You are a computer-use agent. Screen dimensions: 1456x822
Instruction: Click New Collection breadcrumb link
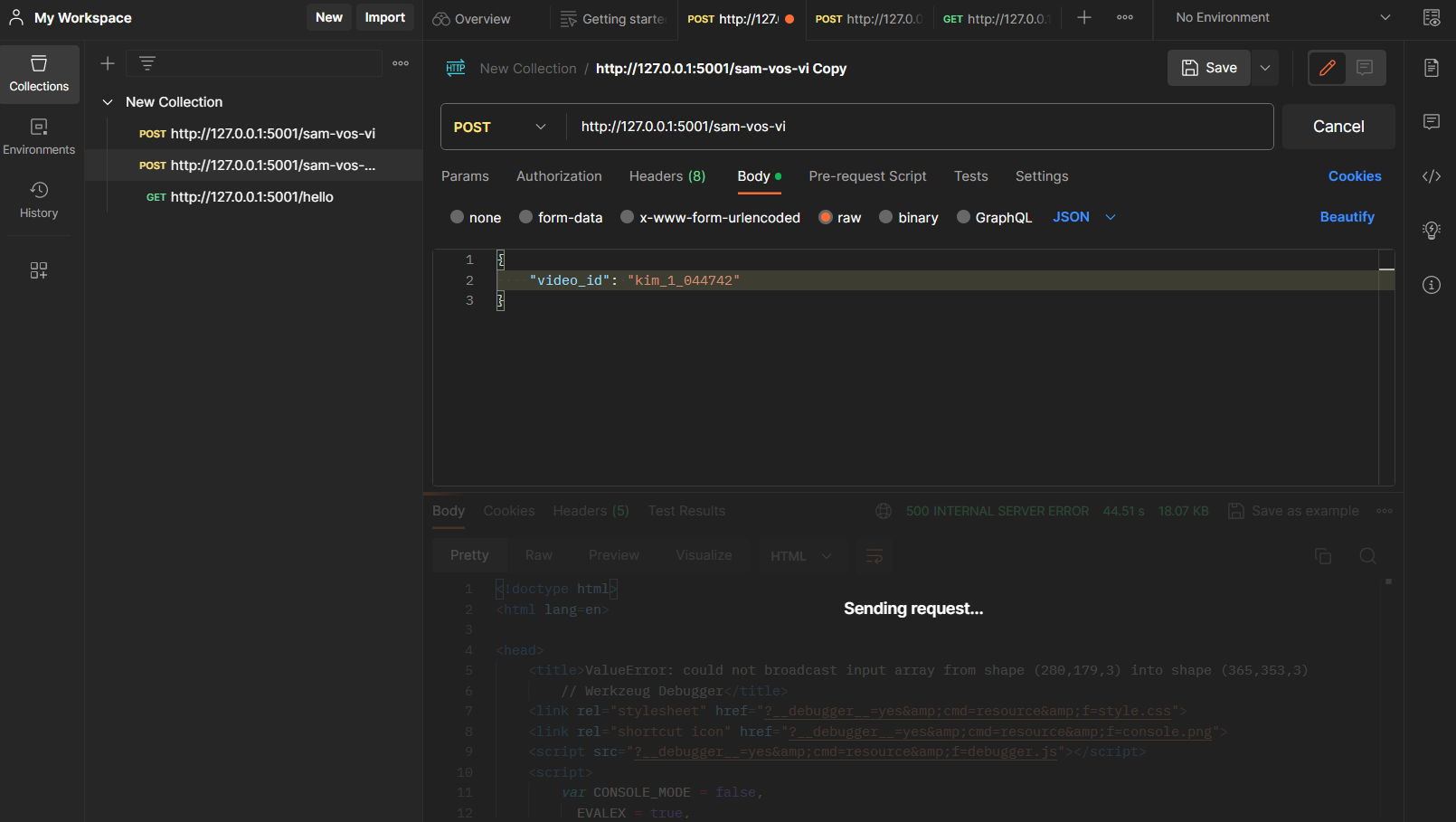click(x=528, y=69)
